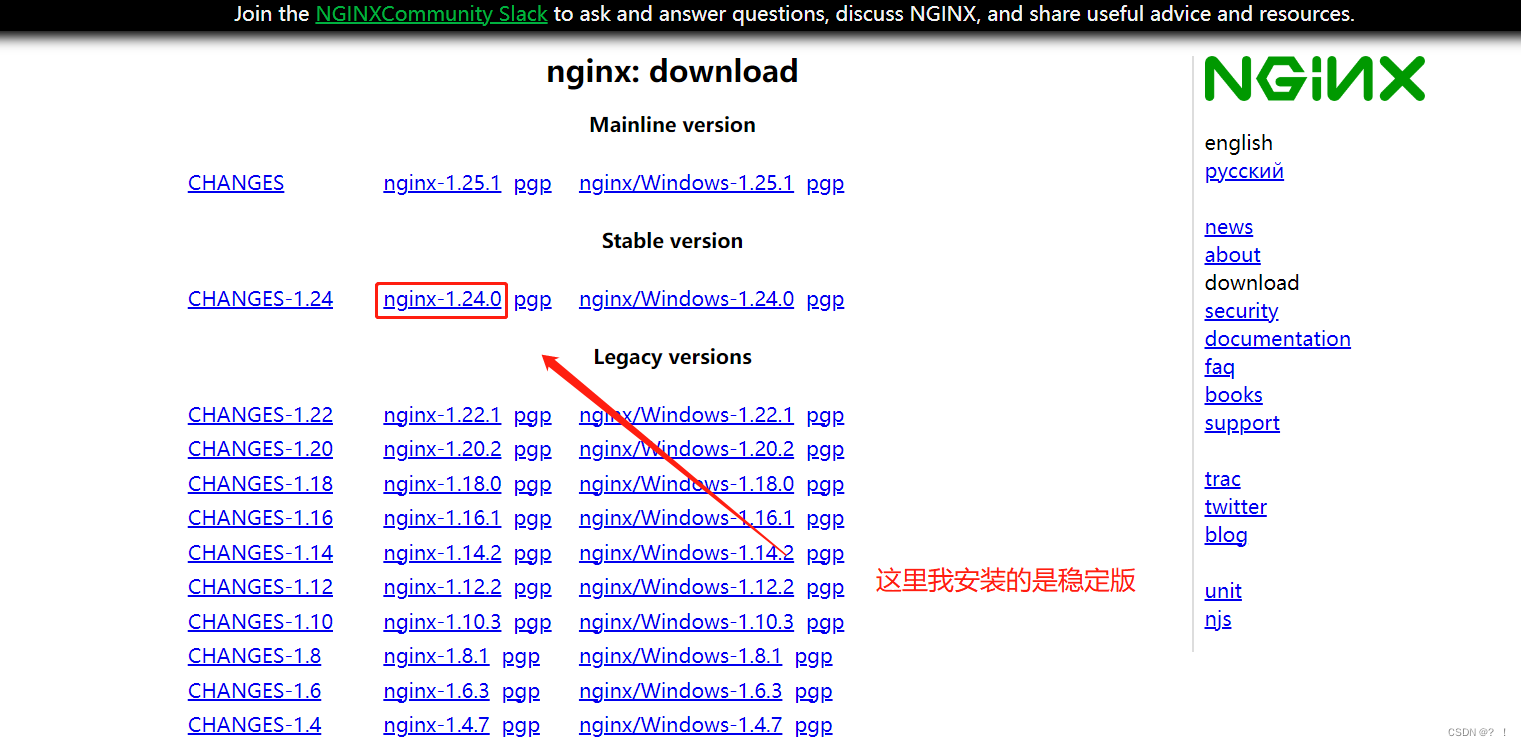Download nginx-1.10.3 source
Image resolution: width=1521 pixels, height=746 pixels.
coord(442,622)
